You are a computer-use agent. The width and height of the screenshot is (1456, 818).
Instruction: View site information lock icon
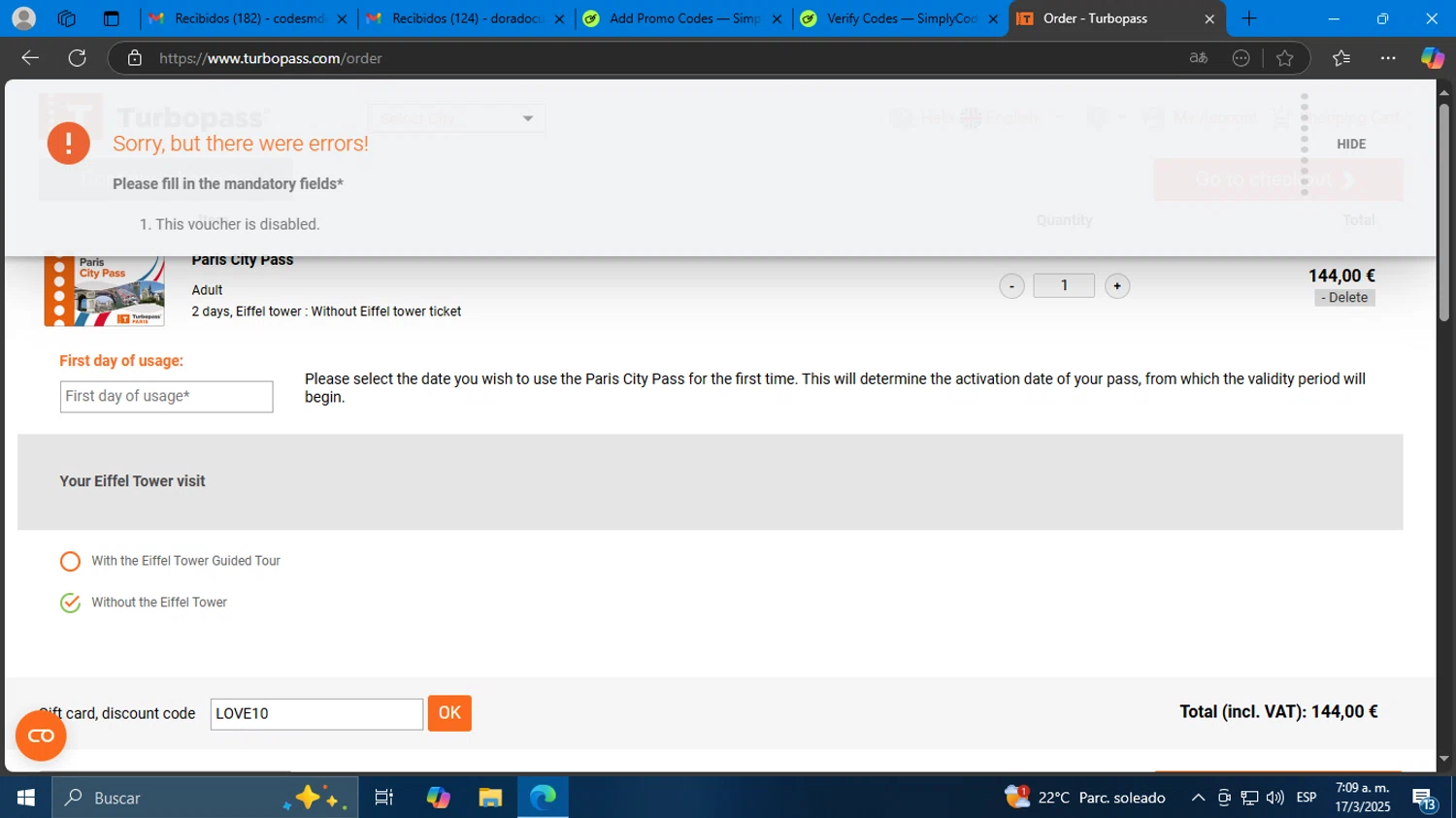click(x=135, y=58)
